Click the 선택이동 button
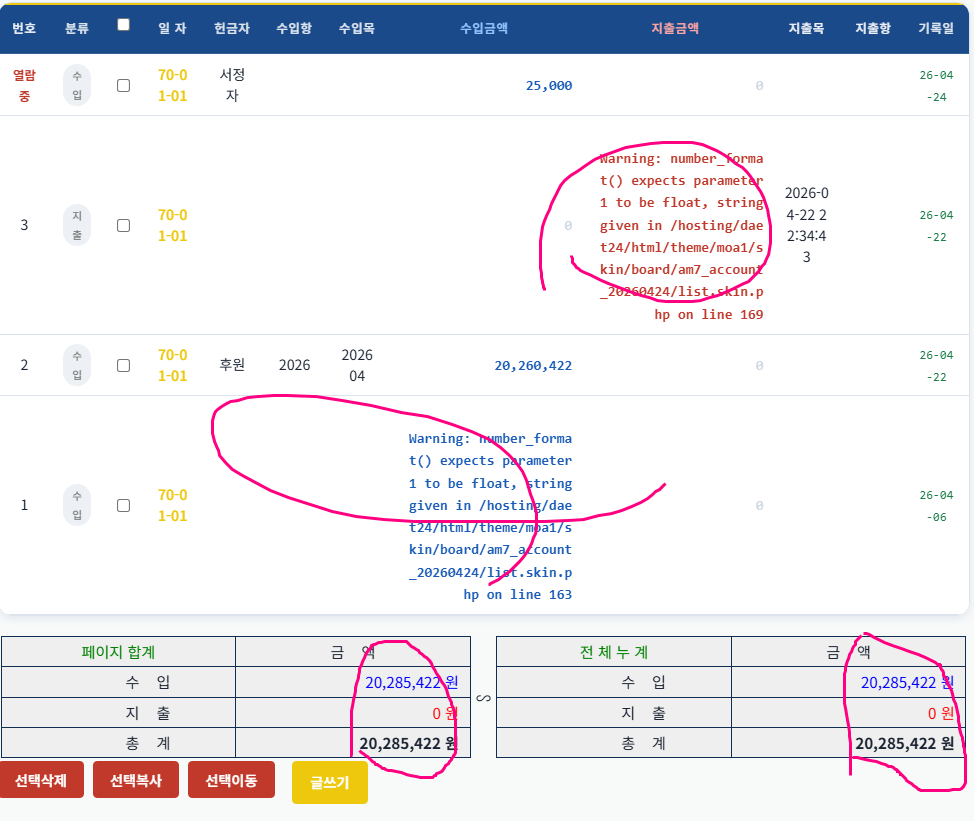Image resolution: width=974 pixels, height=821 pixels. click(231, 780)
